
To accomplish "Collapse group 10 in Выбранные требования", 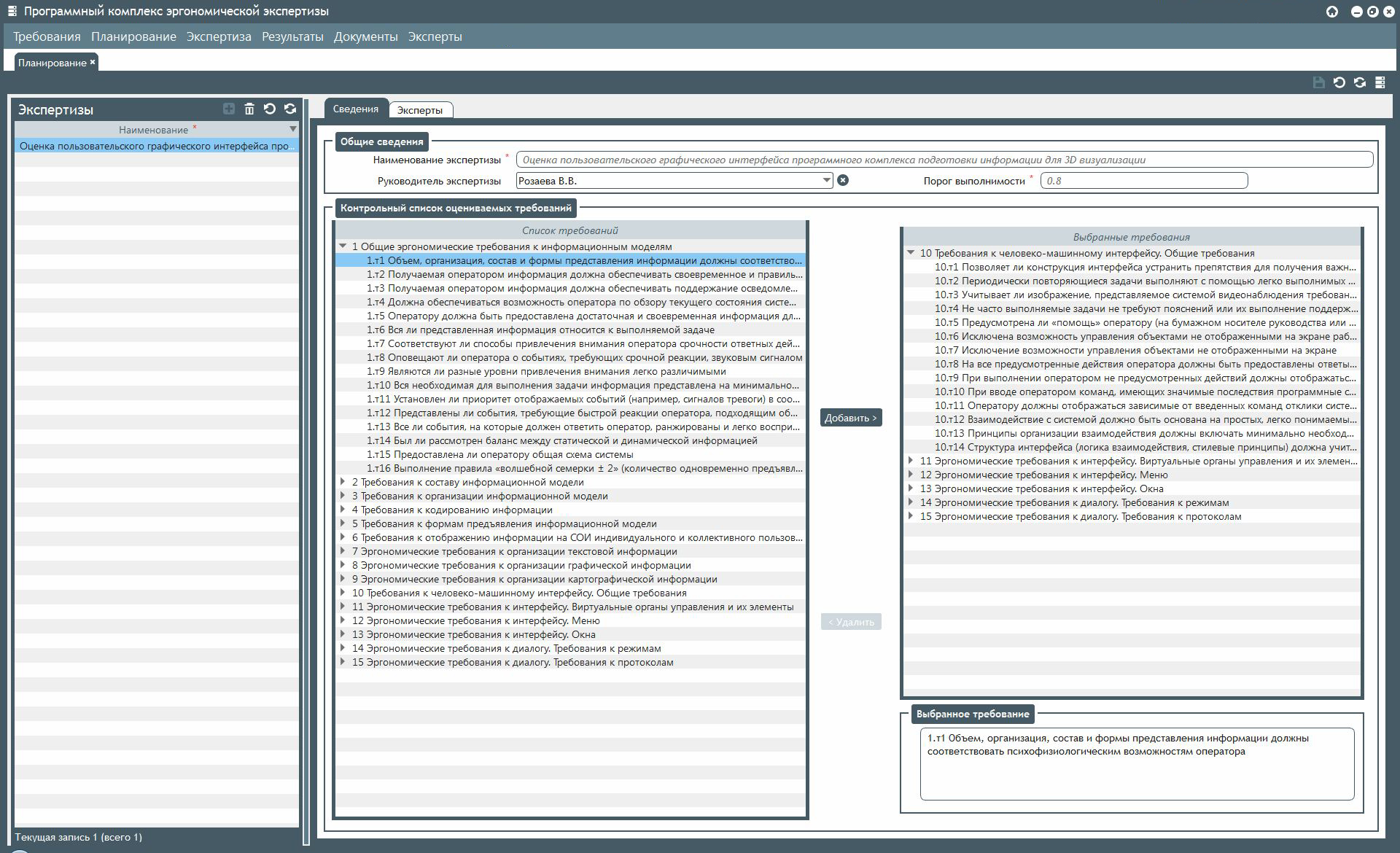I will [911, 253].
